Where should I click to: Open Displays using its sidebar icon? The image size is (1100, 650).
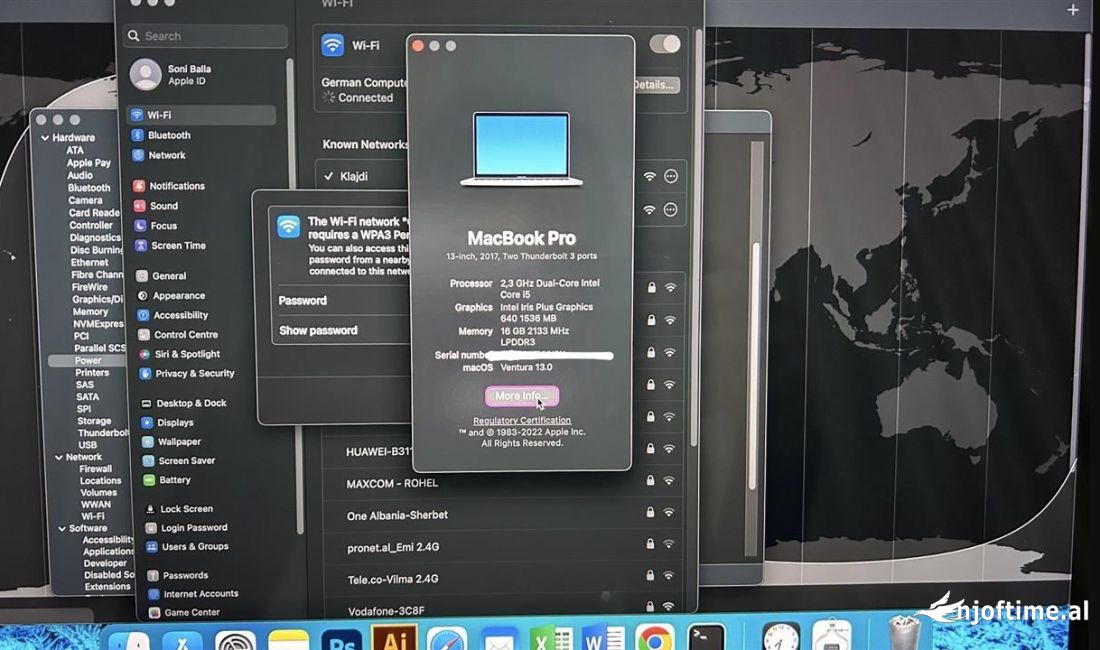point(147,423)
